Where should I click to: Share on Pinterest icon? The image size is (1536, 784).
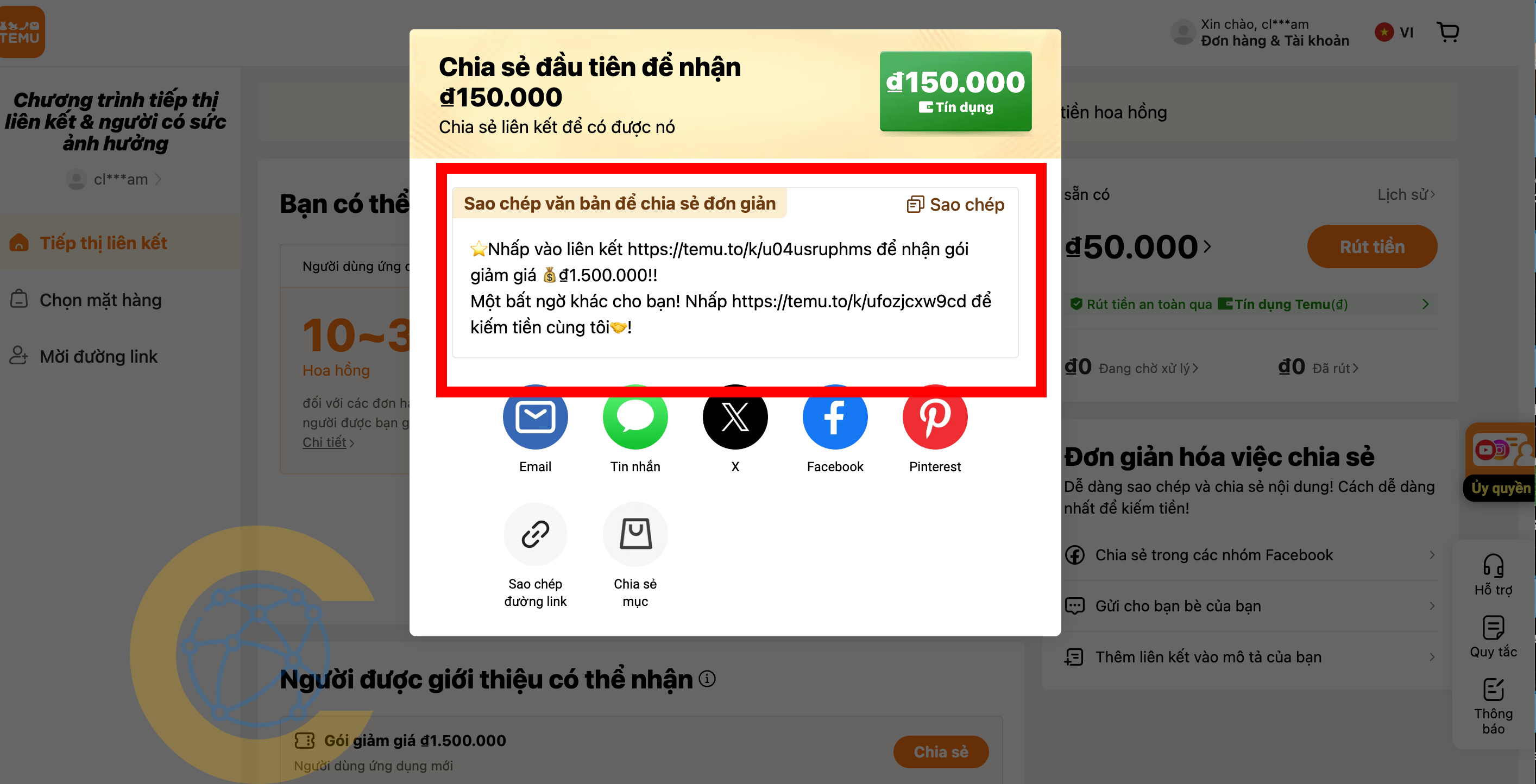(x=935, y=417)
